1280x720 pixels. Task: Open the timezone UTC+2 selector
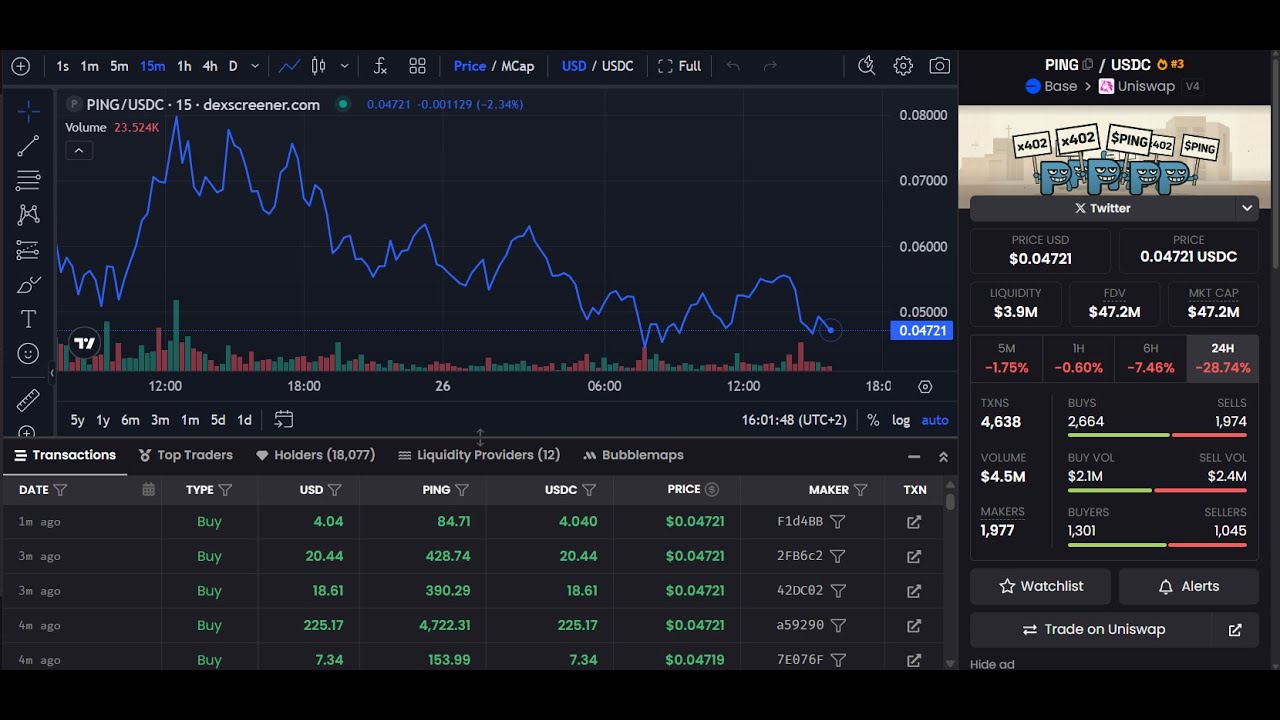click(794, 420)
